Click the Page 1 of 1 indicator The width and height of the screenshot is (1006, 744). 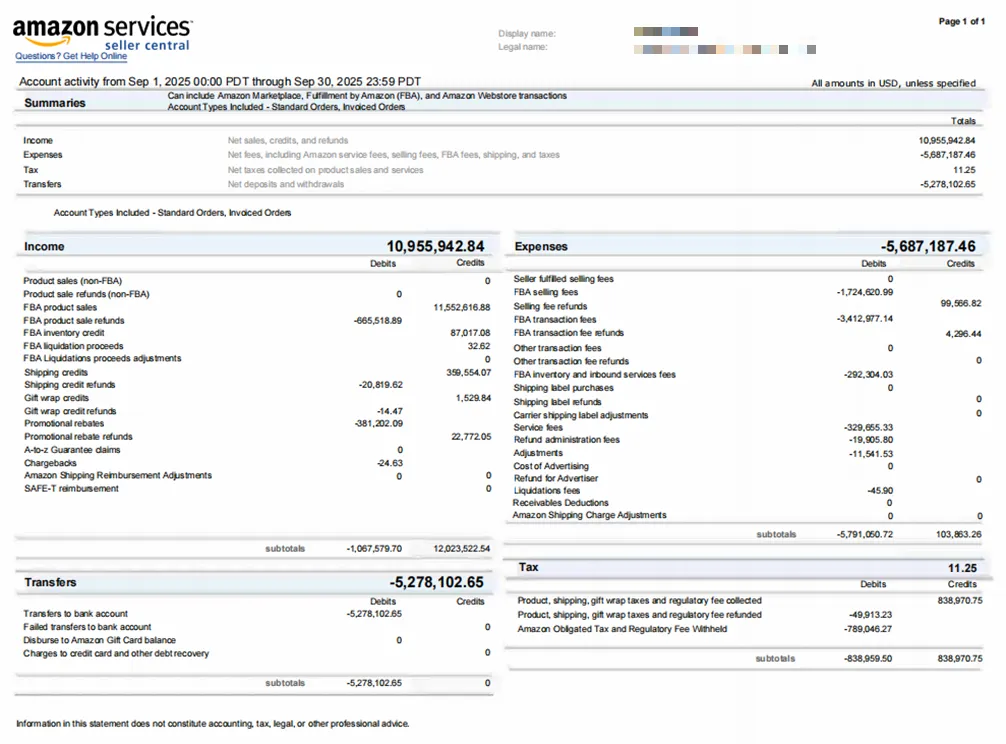[961, 21]
